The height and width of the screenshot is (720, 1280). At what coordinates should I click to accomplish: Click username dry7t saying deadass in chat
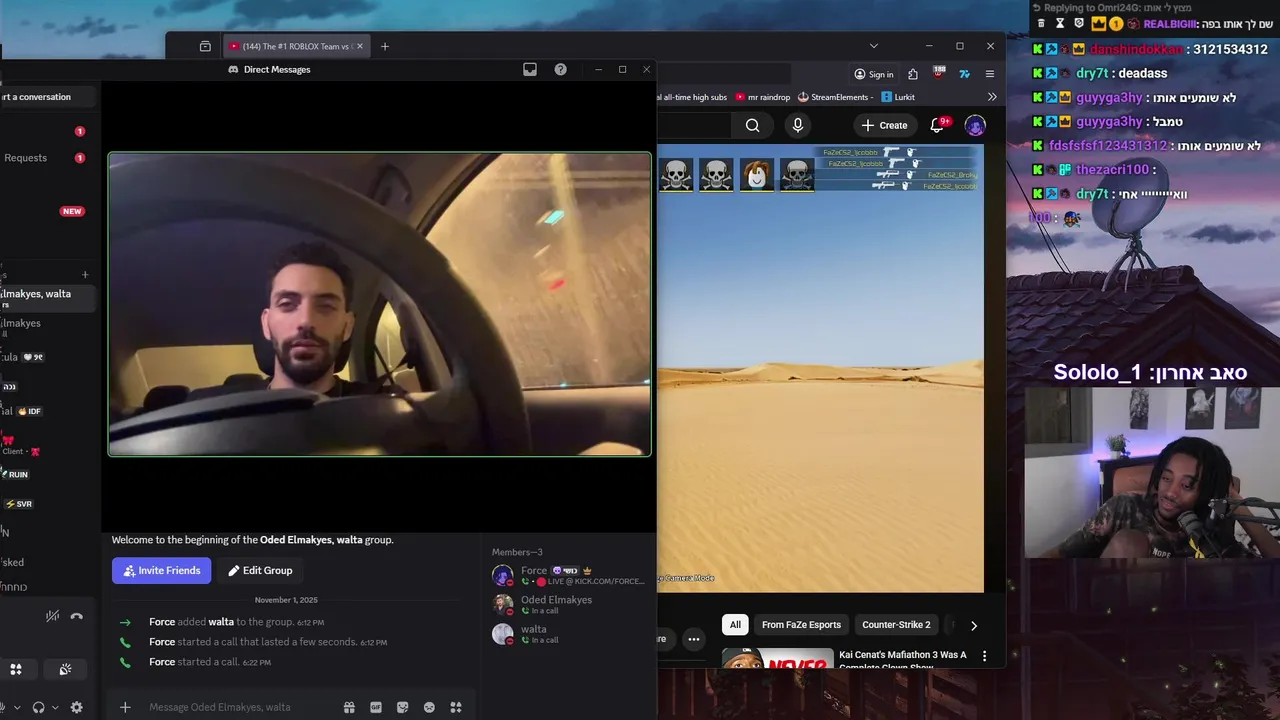1094,73
